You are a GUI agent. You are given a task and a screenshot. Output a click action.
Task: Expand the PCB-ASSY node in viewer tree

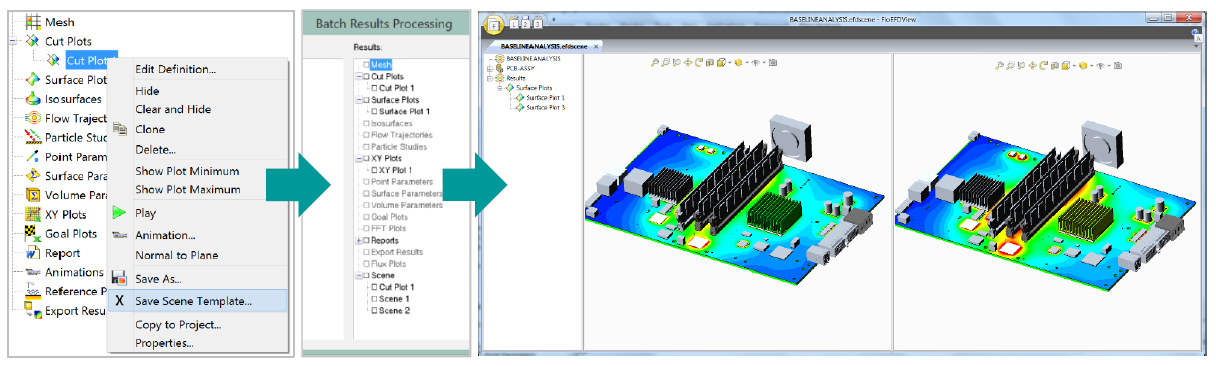click(490, 69)
